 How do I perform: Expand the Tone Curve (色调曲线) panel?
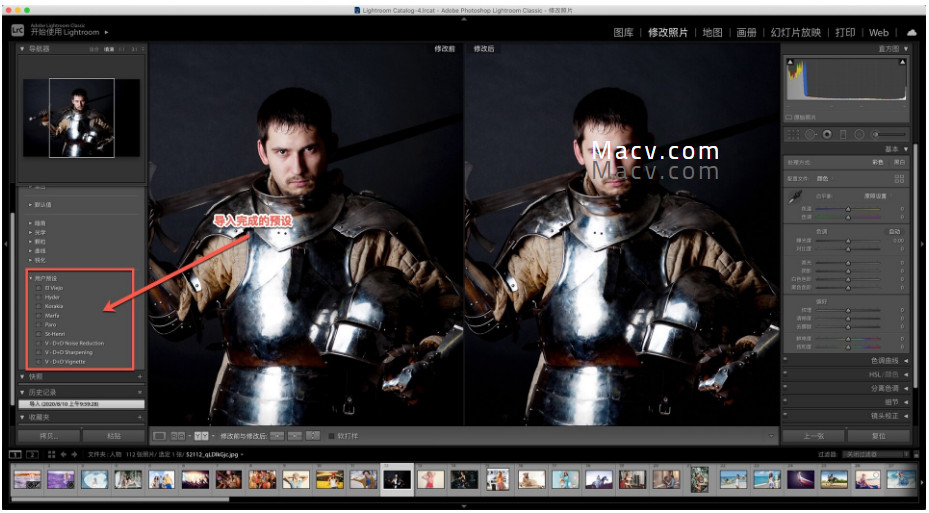(906, 360)
